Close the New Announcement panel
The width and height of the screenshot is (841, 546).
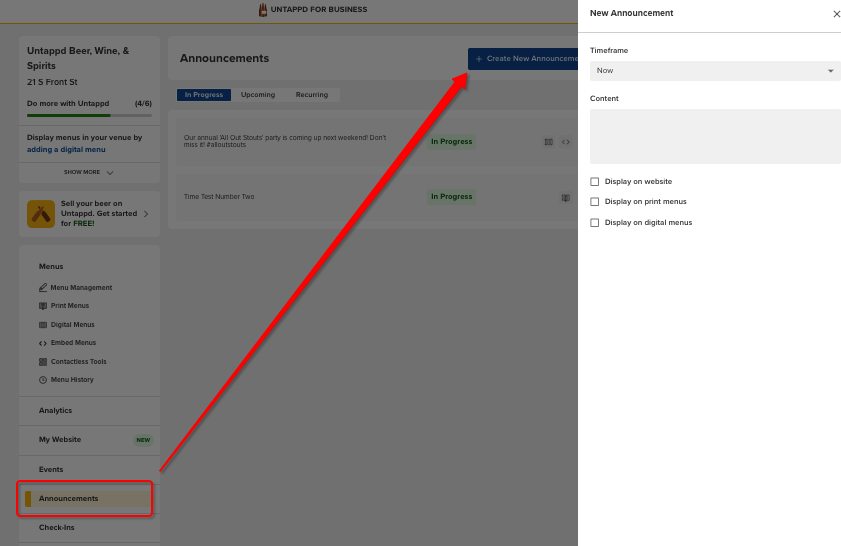[836, 14]
